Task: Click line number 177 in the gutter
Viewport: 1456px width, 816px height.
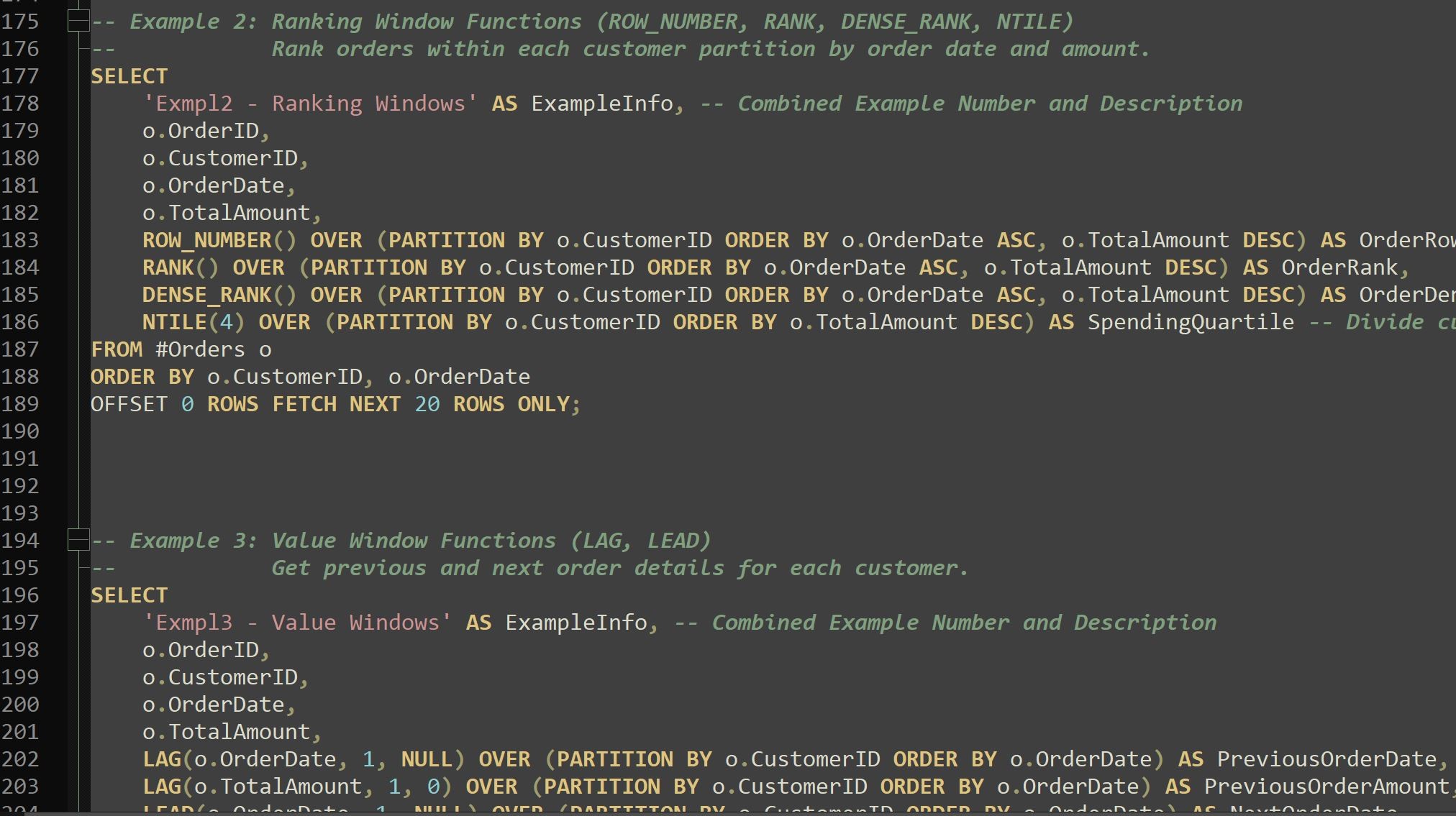Action: pos(20,76)
